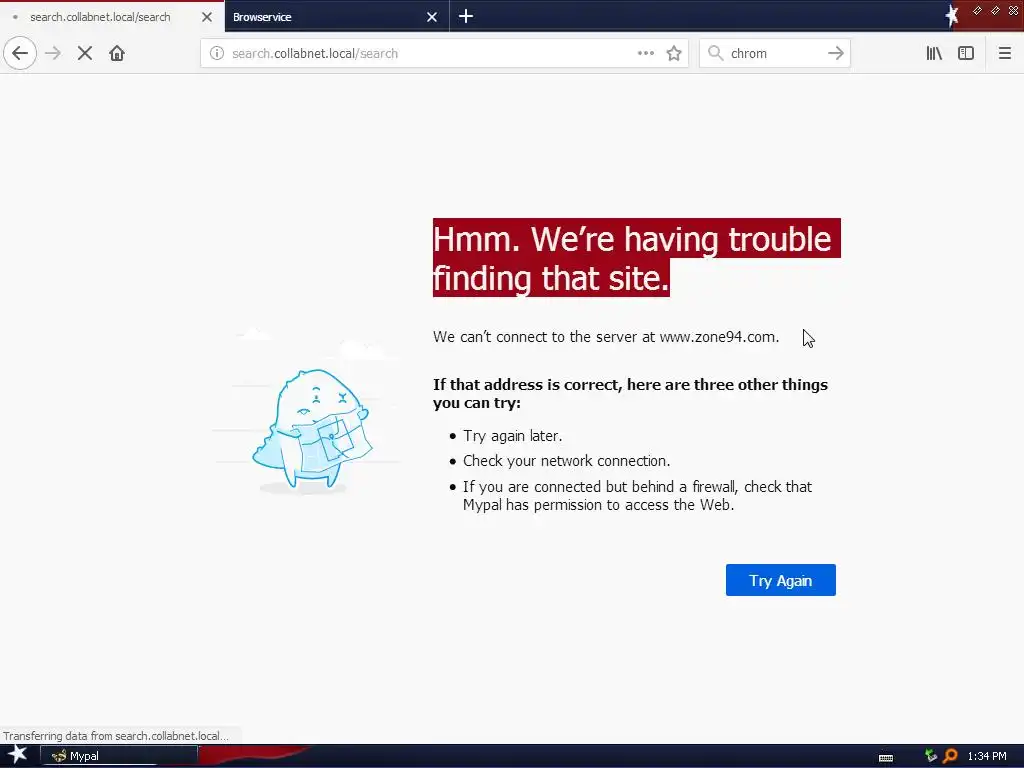Open the star Start button on taskbar
Viewport: 1024px width, 768px height.
click(17, 756)
